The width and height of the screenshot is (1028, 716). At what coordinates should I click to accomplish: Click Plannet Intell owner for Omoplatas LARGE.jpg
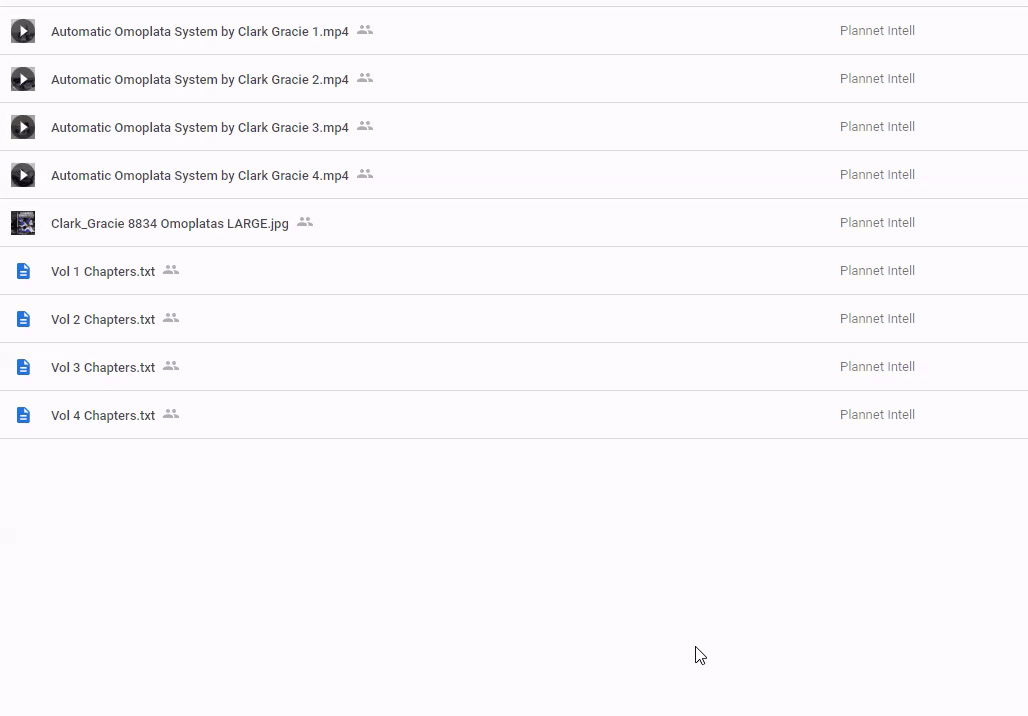[877, 223]
